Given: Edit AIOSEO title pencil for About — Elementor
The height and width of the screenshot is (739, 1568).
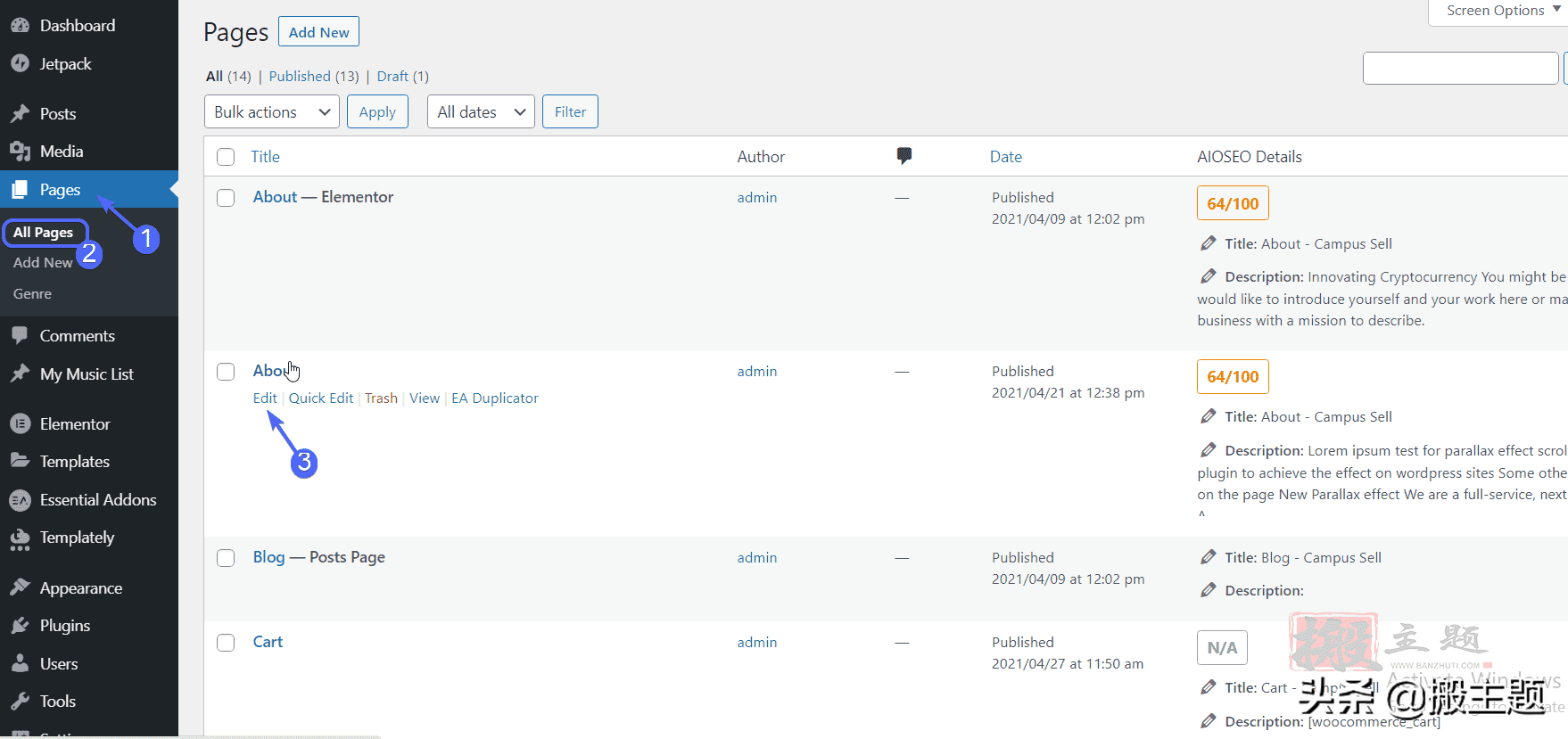Looking at the screenshot, I should [1209, 243].
